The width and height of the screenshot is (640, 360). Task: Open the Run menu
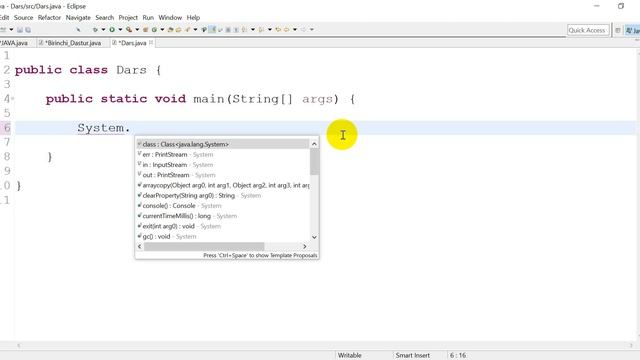[148, 18]
